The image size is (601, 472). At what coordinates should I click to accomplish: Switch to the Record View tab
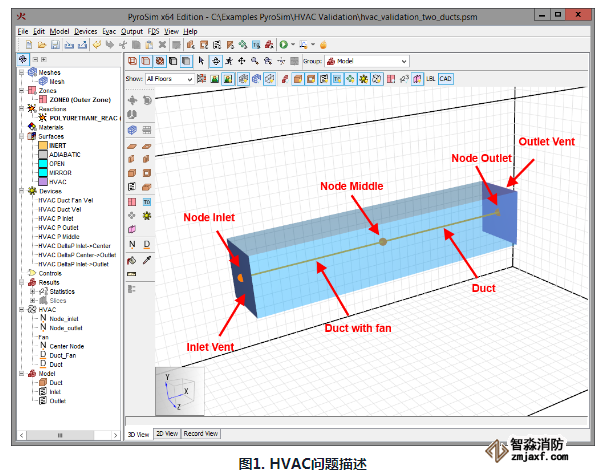(x=201, y=434)
